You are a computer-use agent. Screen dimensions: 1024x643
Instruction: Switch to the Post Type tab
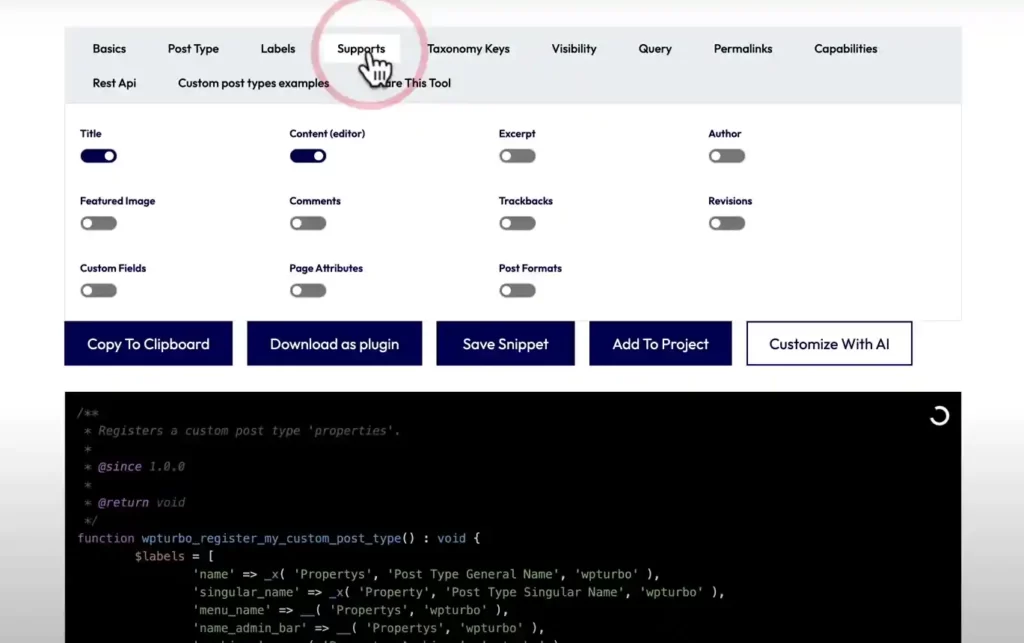(x=193, y=49)
